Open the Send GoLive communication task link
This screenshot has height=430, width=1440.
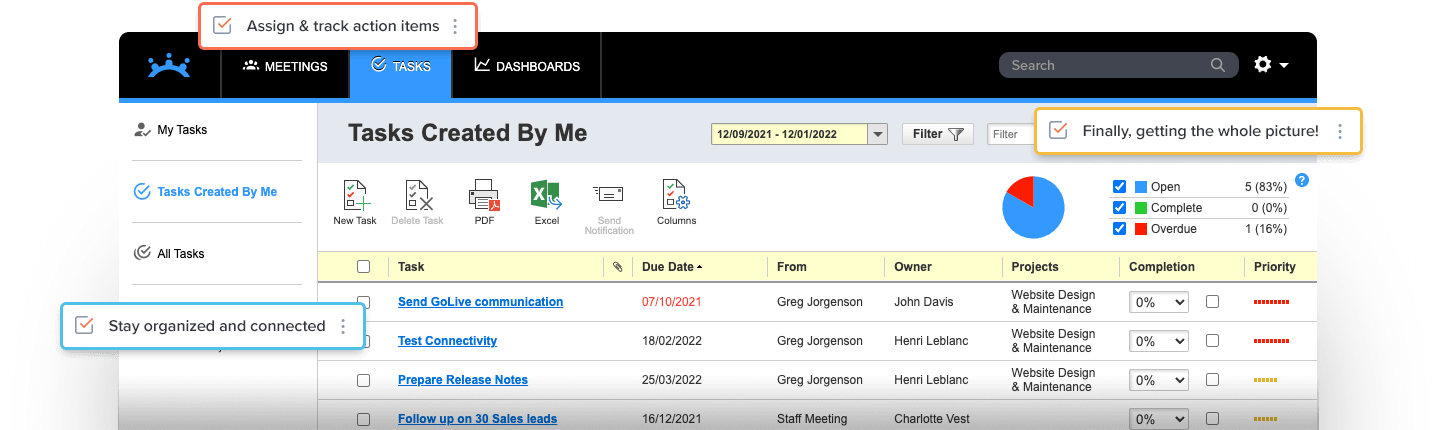pos(480,302)
